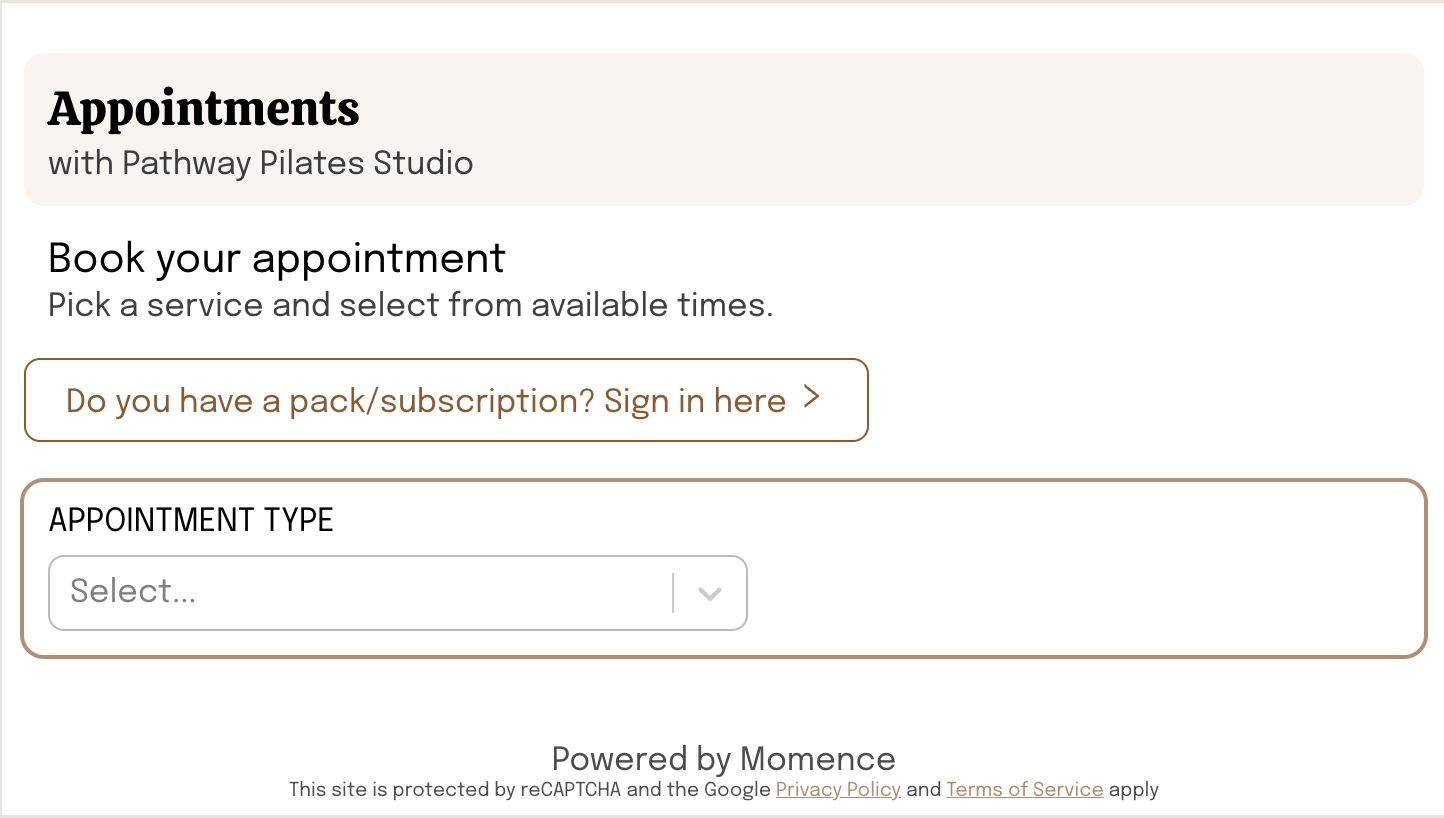Click the Select... placeholder text

pyautogui.click(x=133, y=591)
